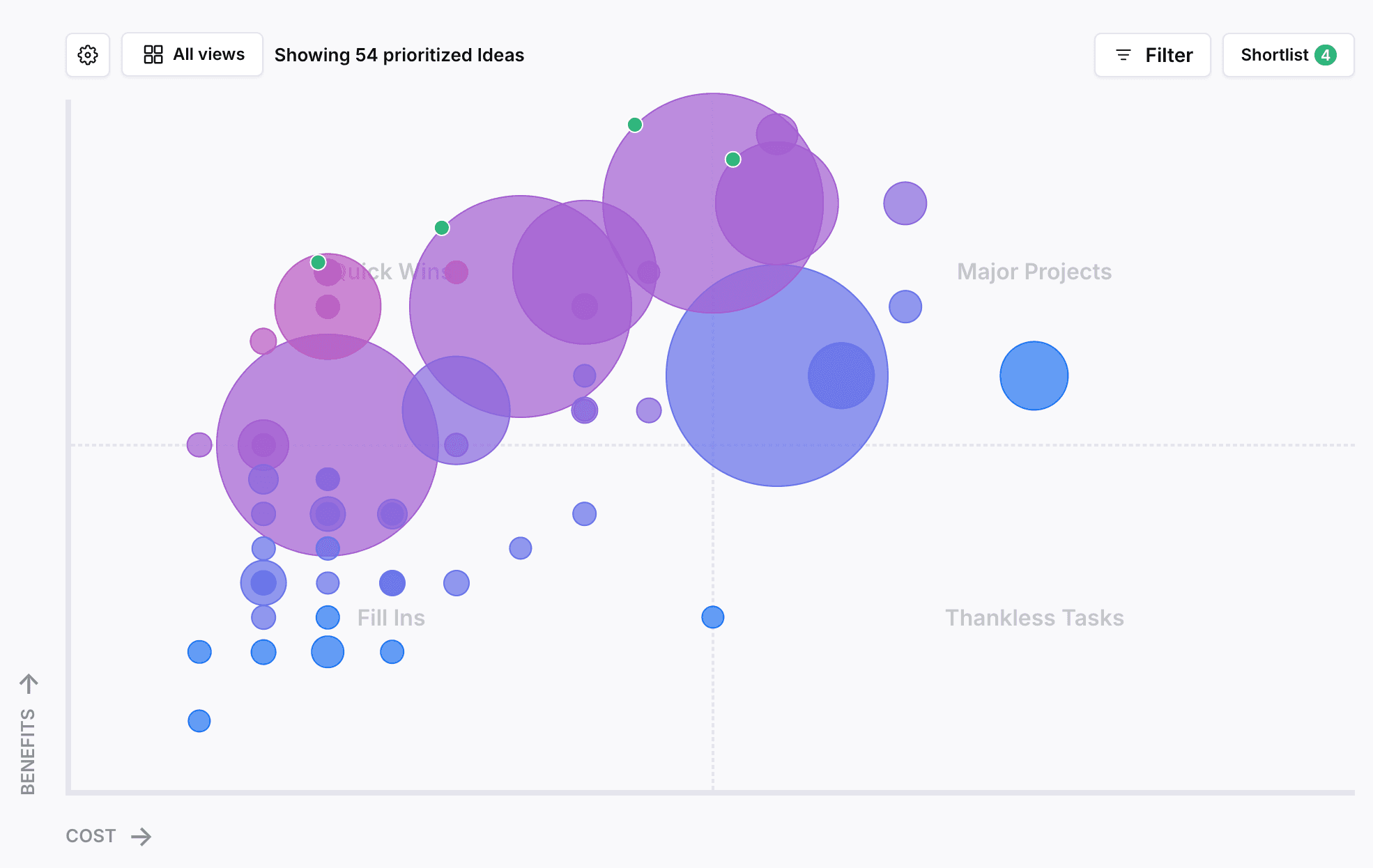The image size is (1373, 868).
Task: Click the Major Projects quadrant label
Action: (x=1034, y=272)
